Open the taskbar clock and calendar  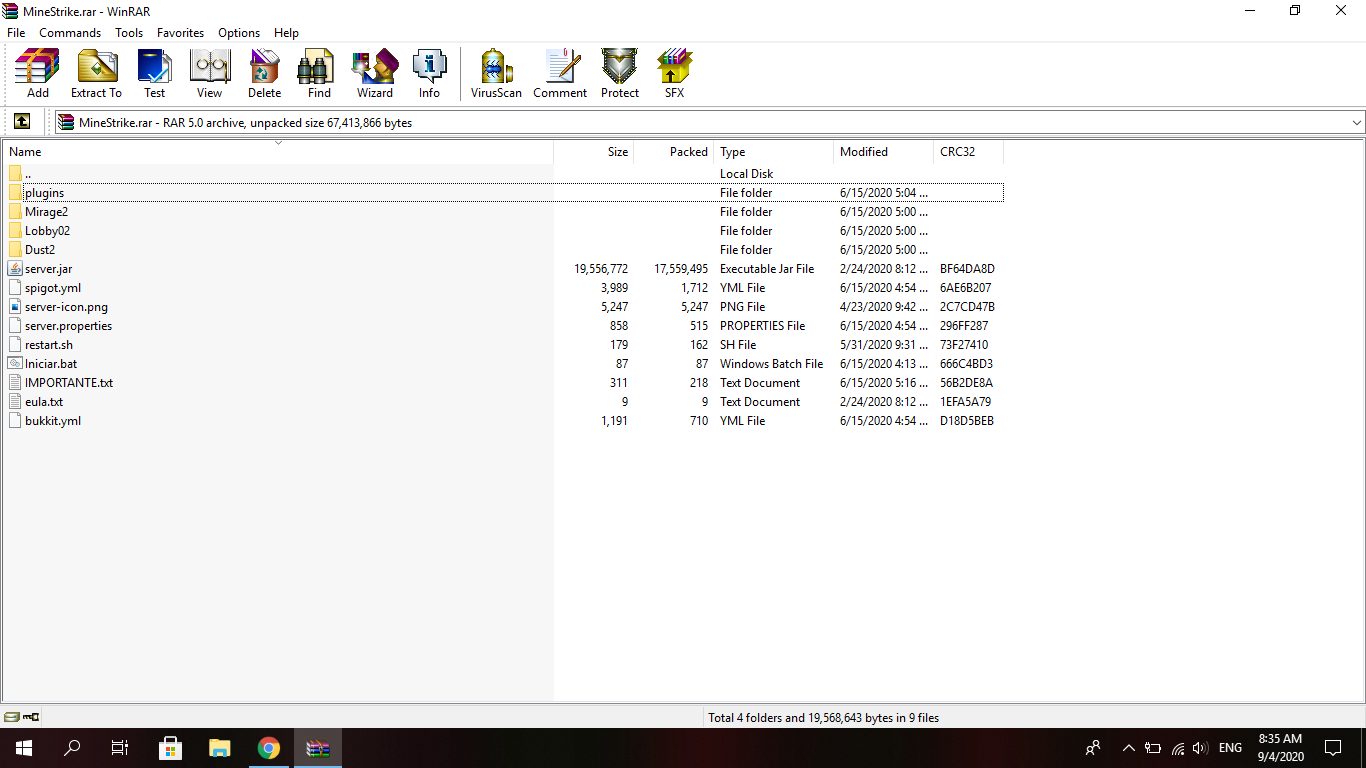pos(1280,748)
